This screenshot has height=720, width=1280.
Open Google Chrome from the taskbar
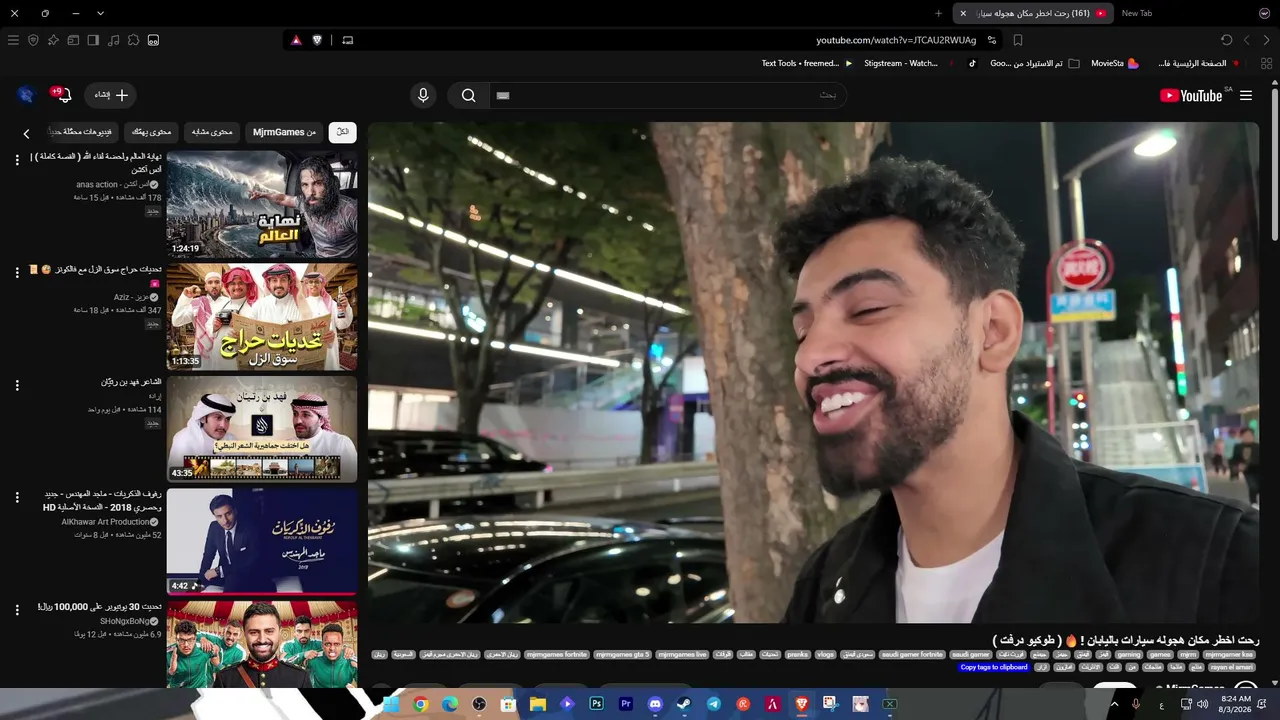(421, 704)
